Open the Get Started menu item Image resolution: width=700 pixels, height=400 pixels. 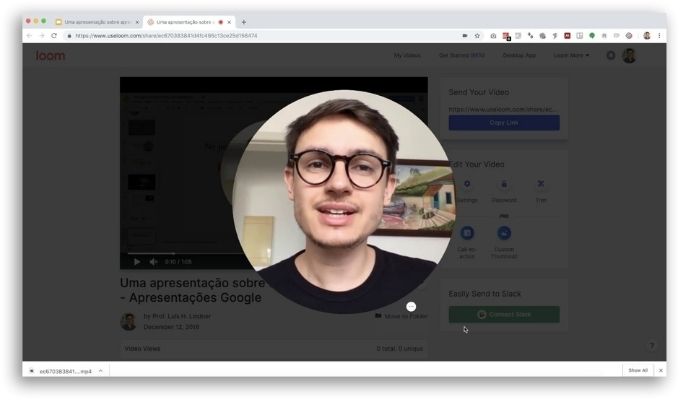point(462,55)
